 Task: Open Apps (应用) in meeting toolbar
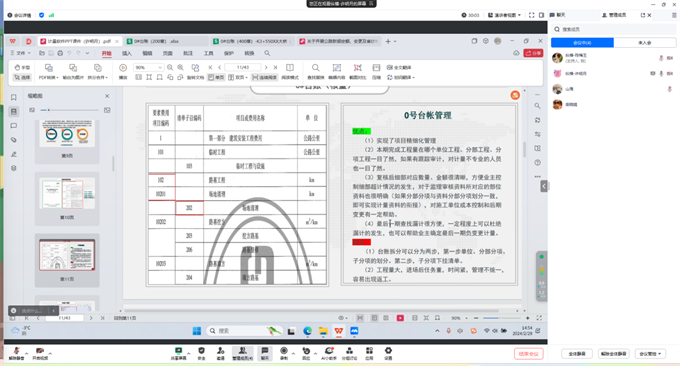tap(369, 353)
